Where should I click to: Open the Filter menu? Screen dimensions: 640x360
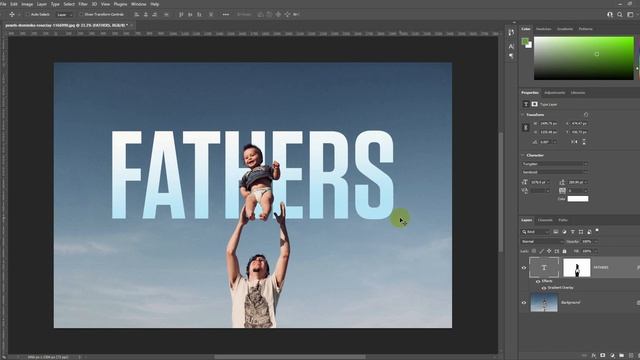point(83,4)
